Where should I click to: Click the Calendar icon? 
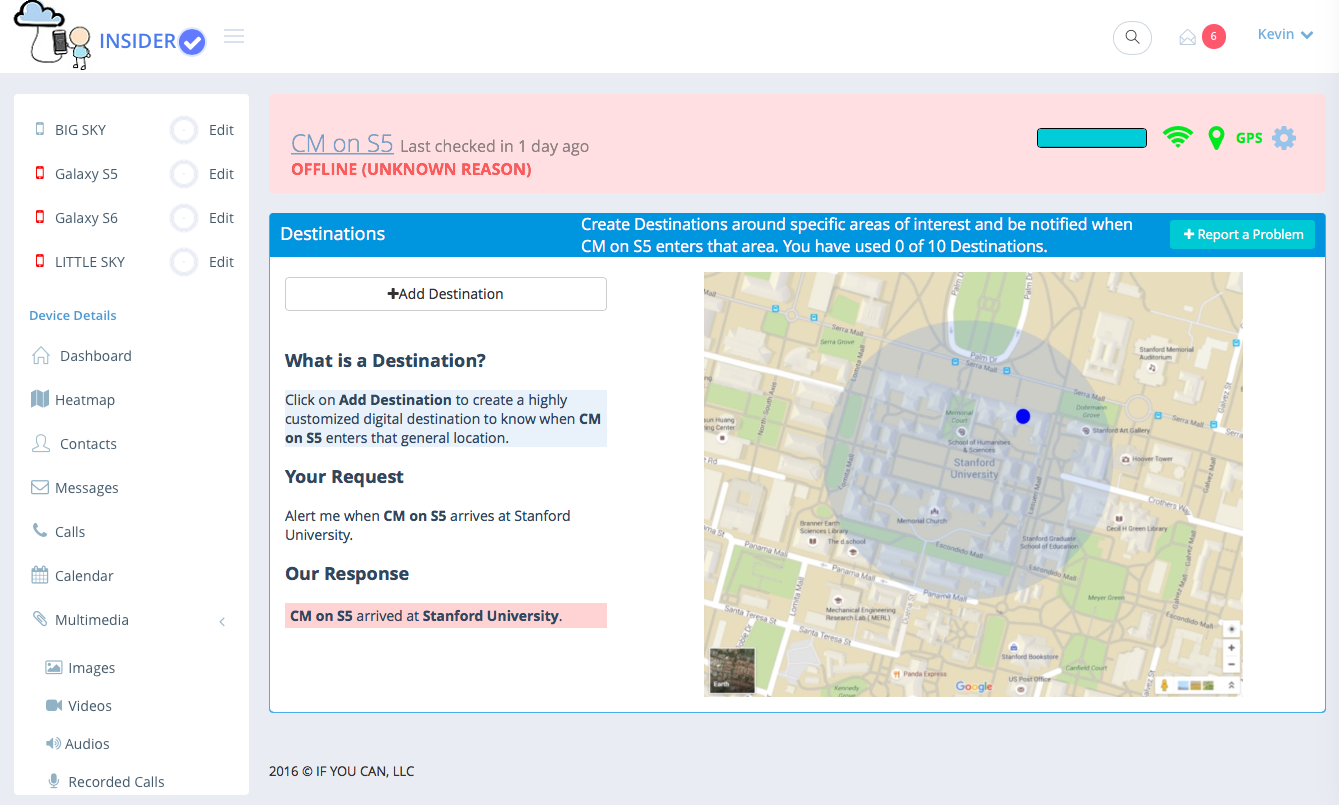click(40, 575)
